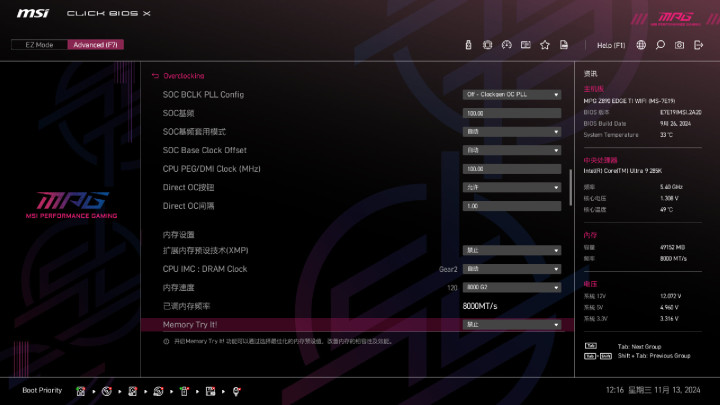
Task: Click the 已调内存频率 label
Action: click(186, 306)
